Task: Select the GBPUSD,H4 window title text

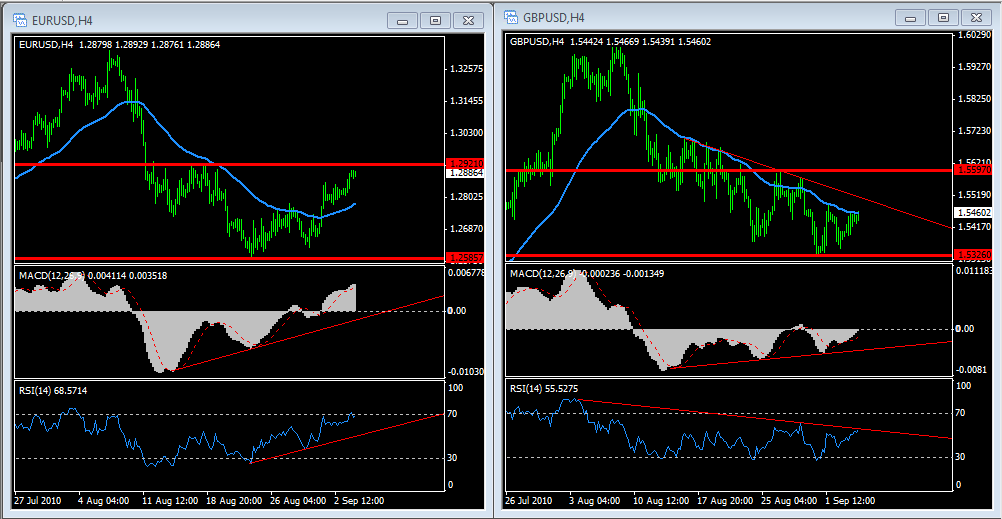Action: tap(553, 17)
